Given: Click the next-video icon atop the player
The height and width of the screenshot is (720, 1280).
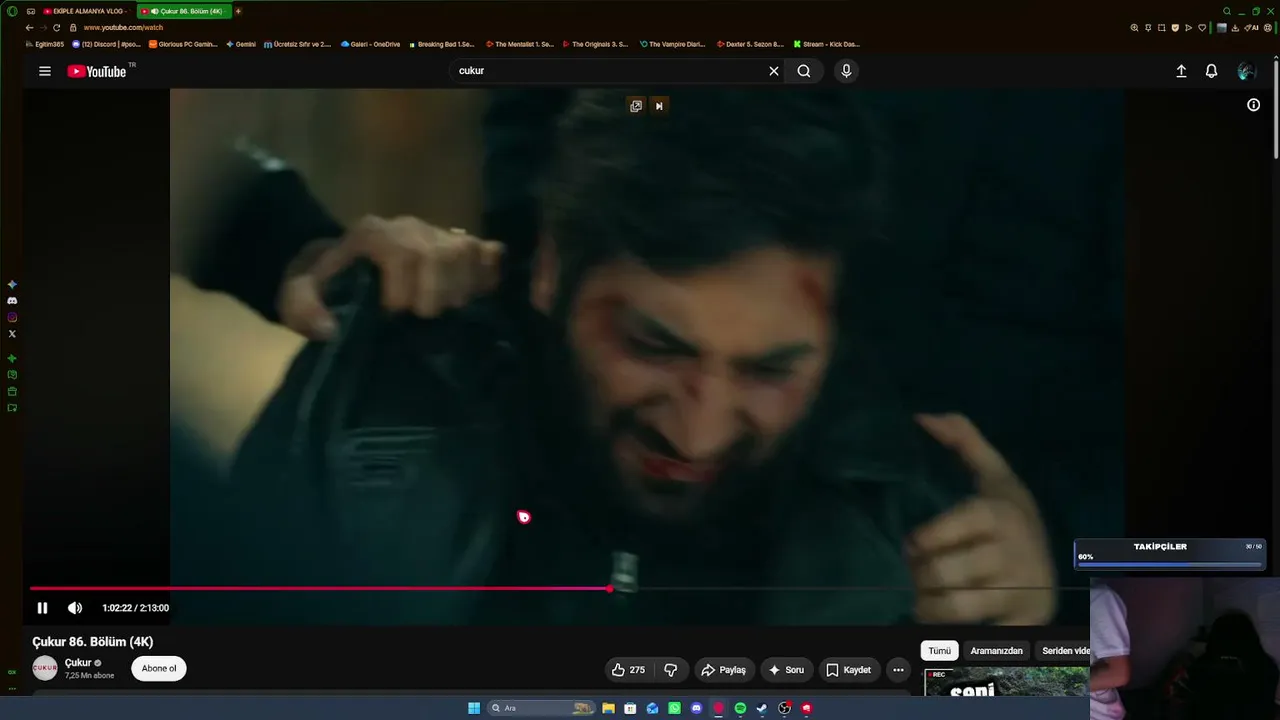Looking at the screenshot, I should [x=659, y=106].
